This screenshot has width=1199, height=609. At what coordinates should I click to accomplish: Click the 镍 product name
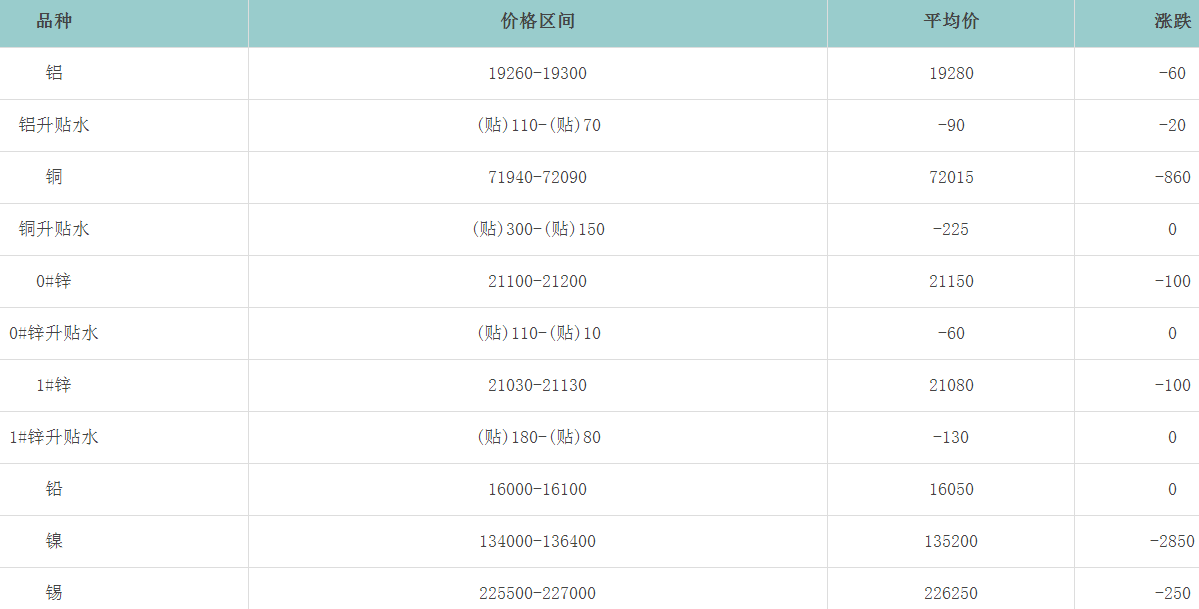[x=54, y=541]
